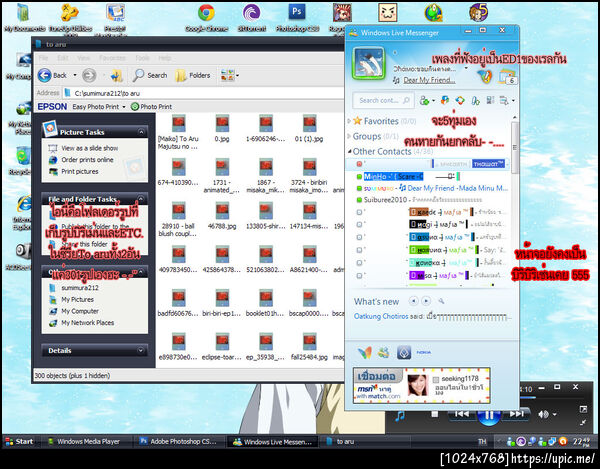Expand the Details panel

[x=140, y=350]
